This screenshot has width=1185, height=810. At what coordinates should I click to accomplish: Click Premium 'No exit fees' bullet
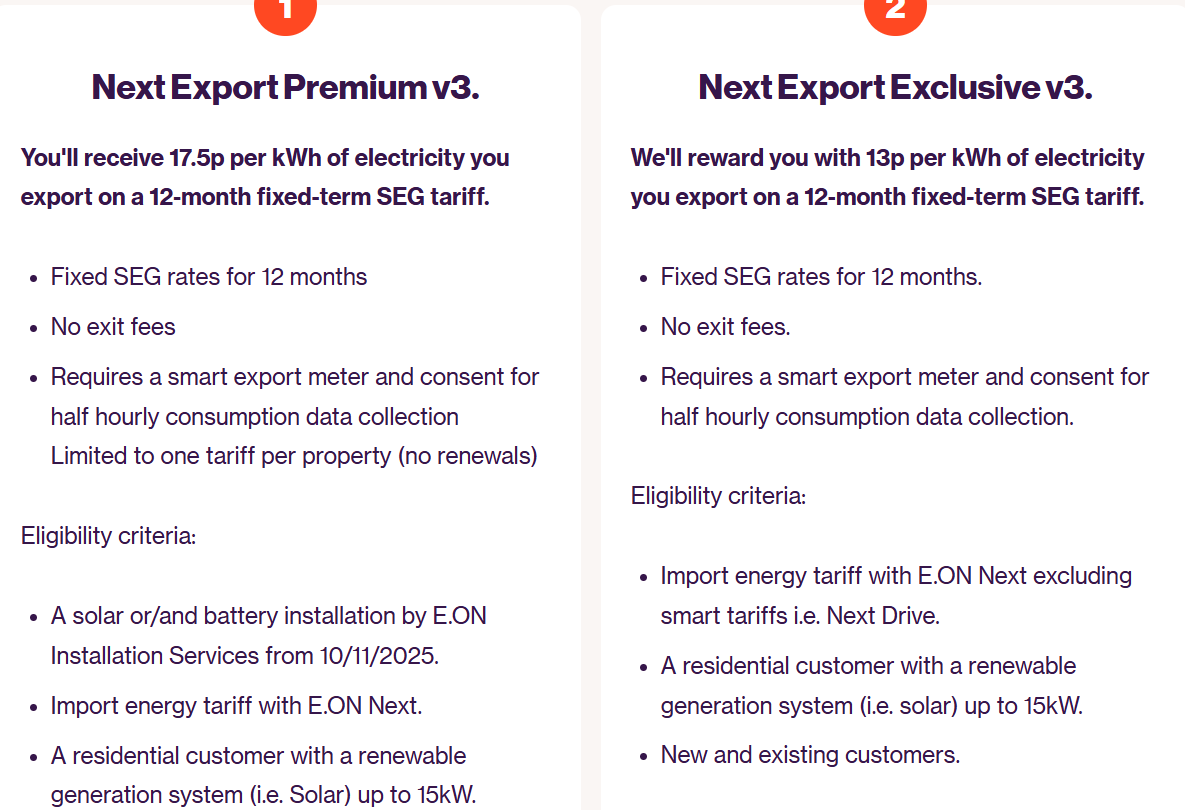pos(113,326)
